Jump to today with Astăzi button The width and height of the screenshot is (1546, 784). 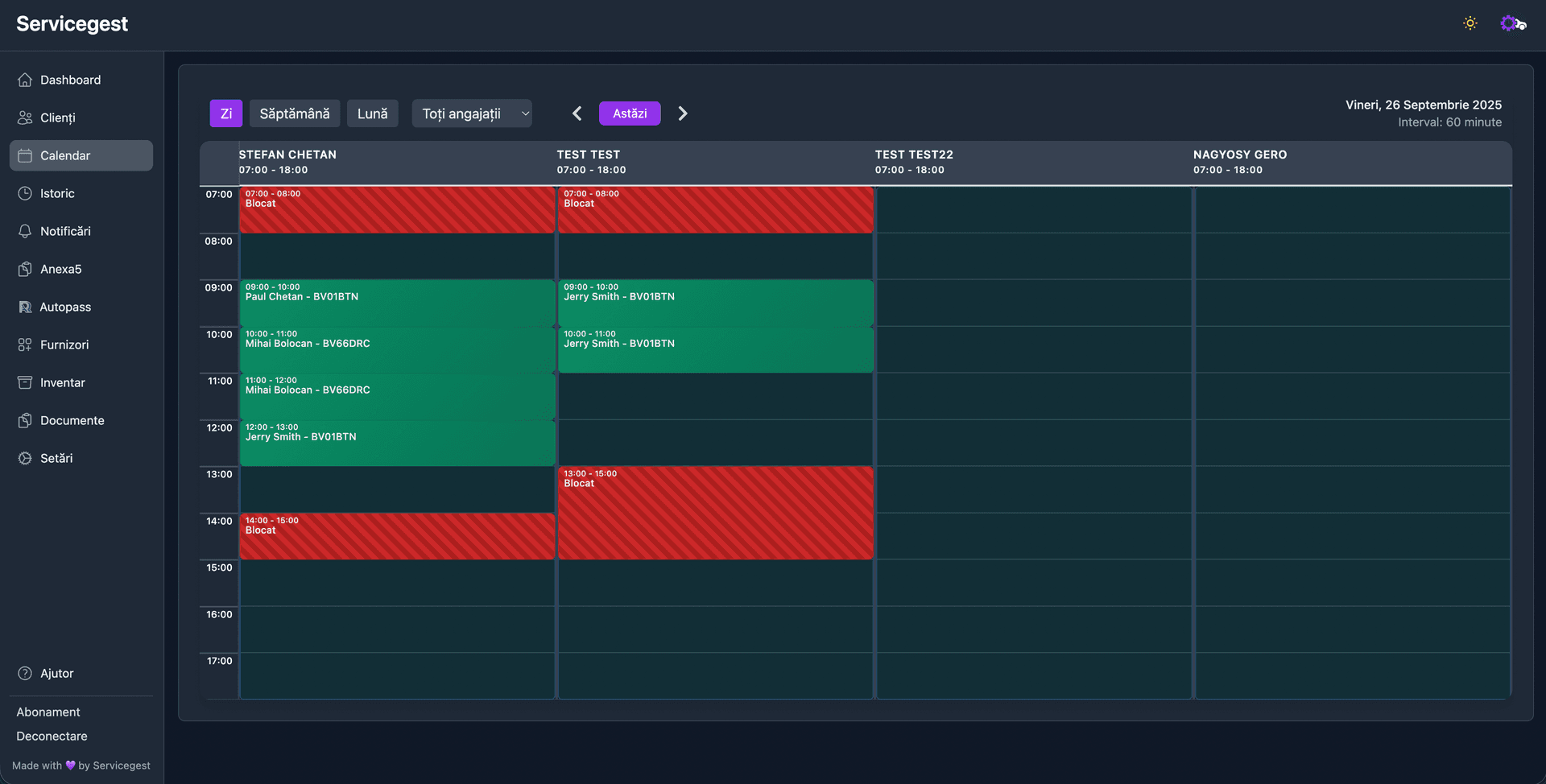click(x=630, y=113)
